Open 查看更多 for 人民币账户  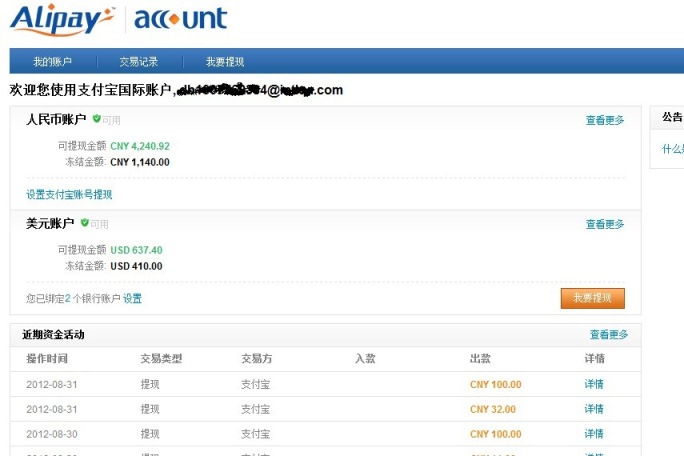pos(605,120)
